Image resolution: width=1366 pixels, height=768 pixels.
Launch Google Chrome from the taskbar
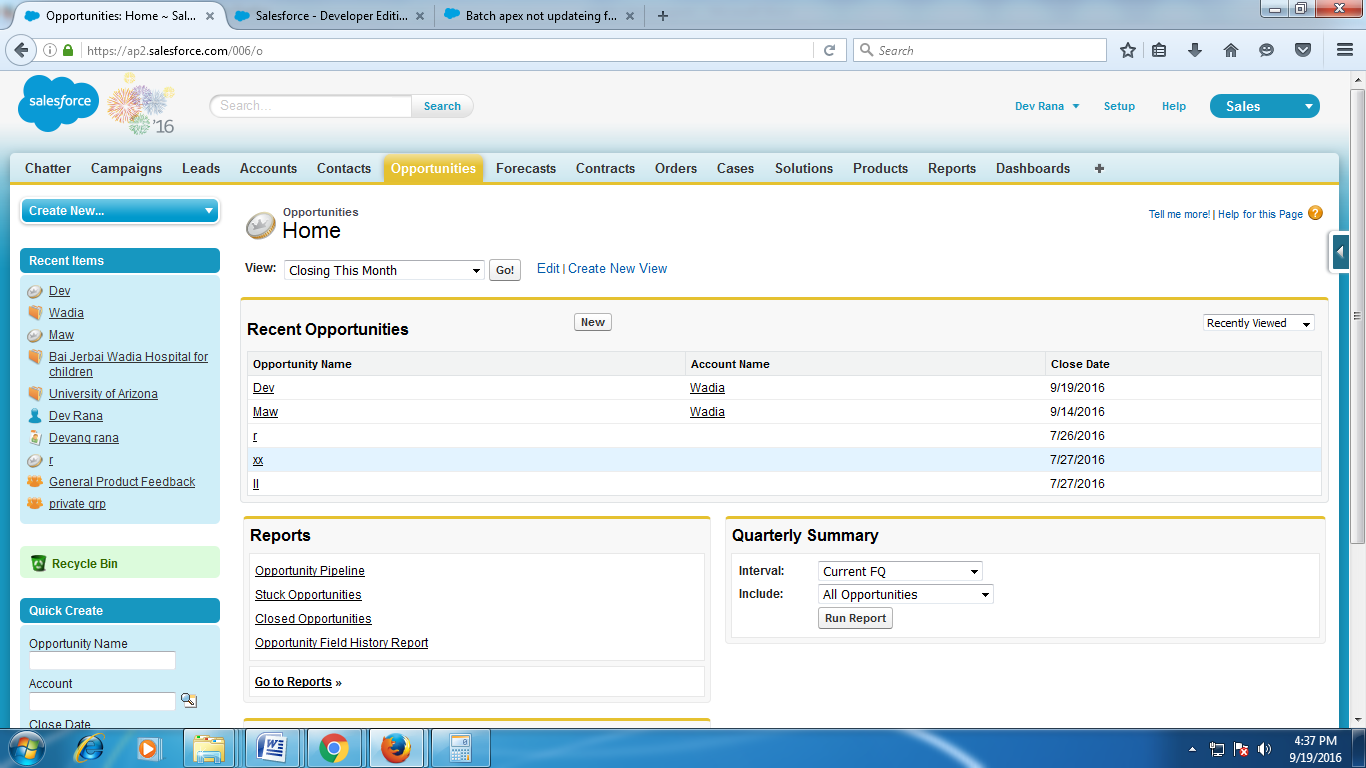[333, 748]
